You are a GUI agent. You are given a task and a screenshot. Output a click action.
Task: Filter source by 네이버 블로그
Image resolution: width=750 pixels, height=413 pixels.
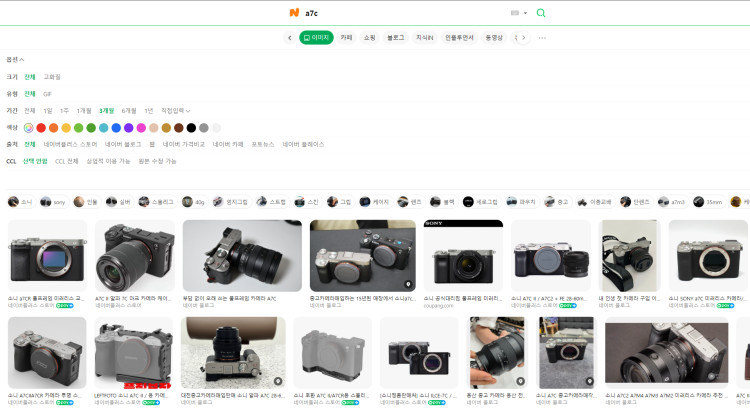click(125, 144)
